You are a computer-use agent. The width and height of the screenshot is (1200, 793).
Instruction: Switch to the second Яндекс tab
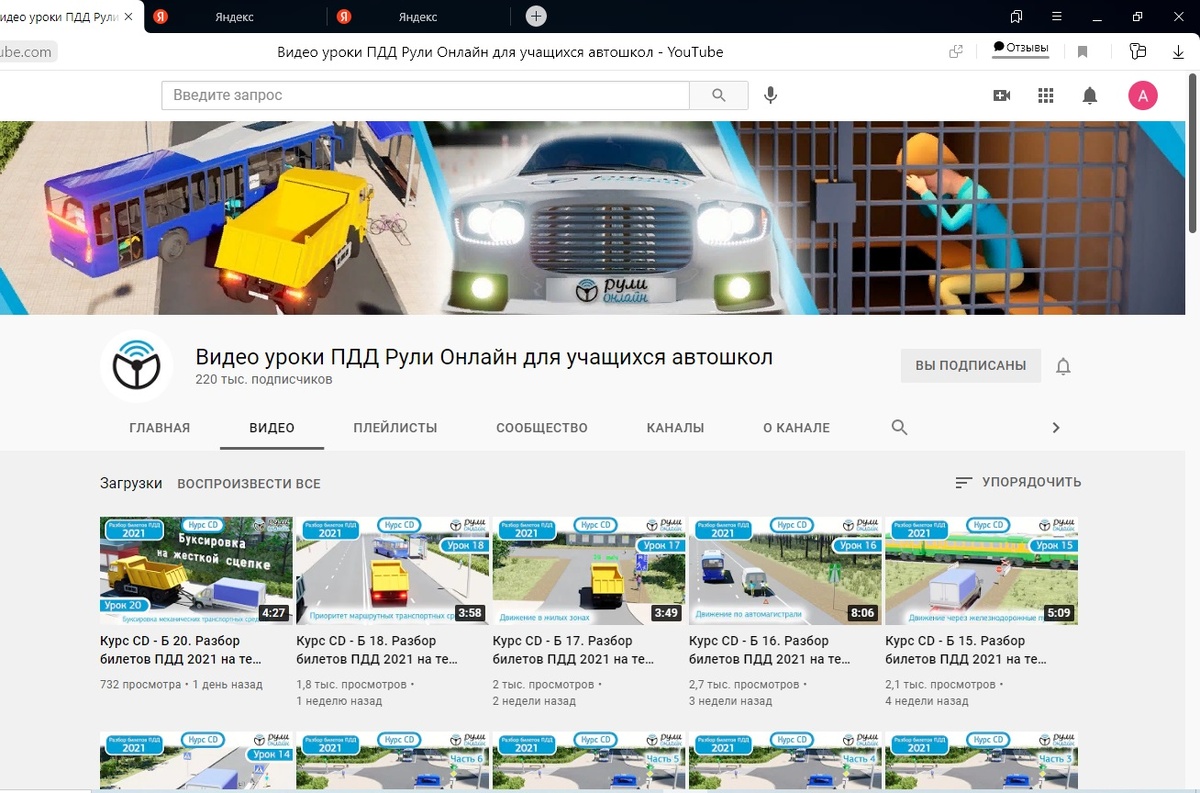tap(418, 17)
